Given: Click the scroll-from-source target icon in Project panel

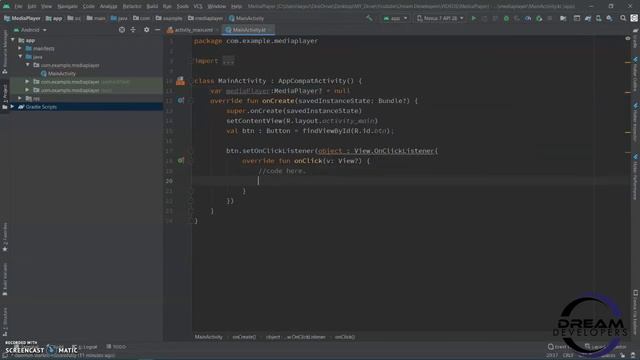Looking at the screenshot, I should point(122,30).
